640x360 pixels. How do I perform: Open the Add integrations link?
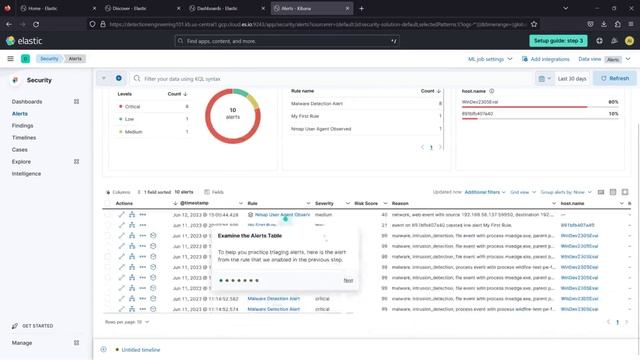pyautogui.click(x=545, y=59)
